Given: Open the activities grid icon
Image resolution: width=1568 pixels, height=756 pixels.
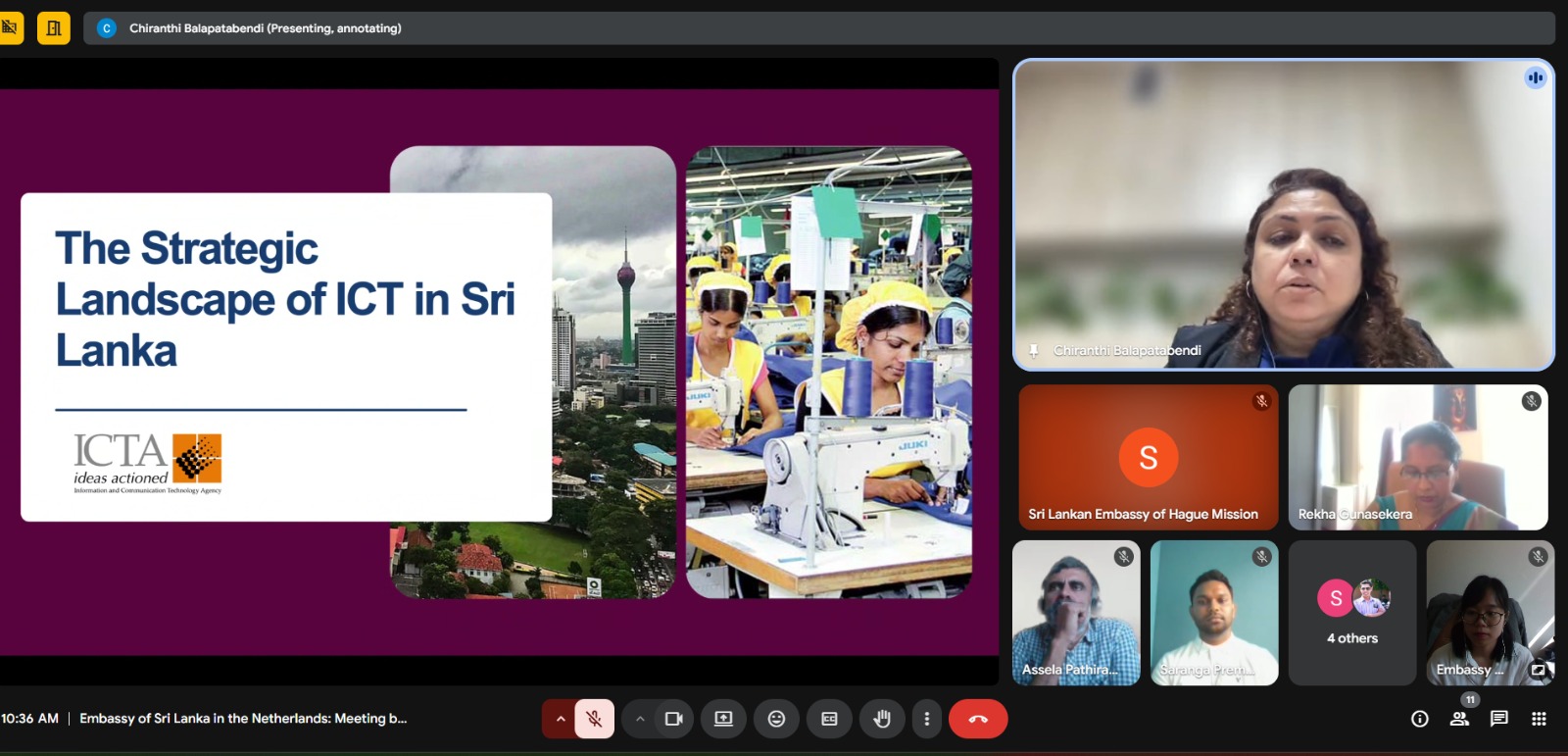Looking at the screenshot, I should pos(1539,719).
